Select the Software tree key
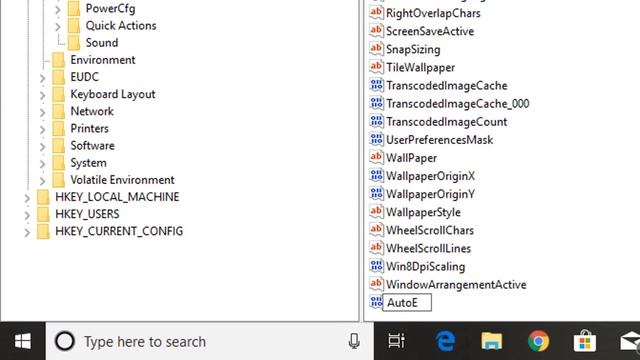The image size is (640, 360). (x=92, y=145)
